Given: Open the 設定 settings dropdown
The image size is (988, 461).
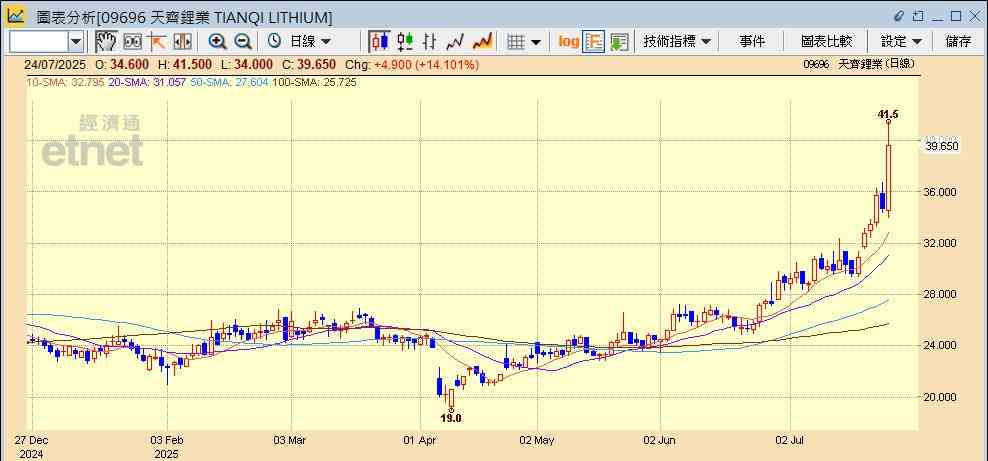Looking at the screenshot, I should 901,42.
